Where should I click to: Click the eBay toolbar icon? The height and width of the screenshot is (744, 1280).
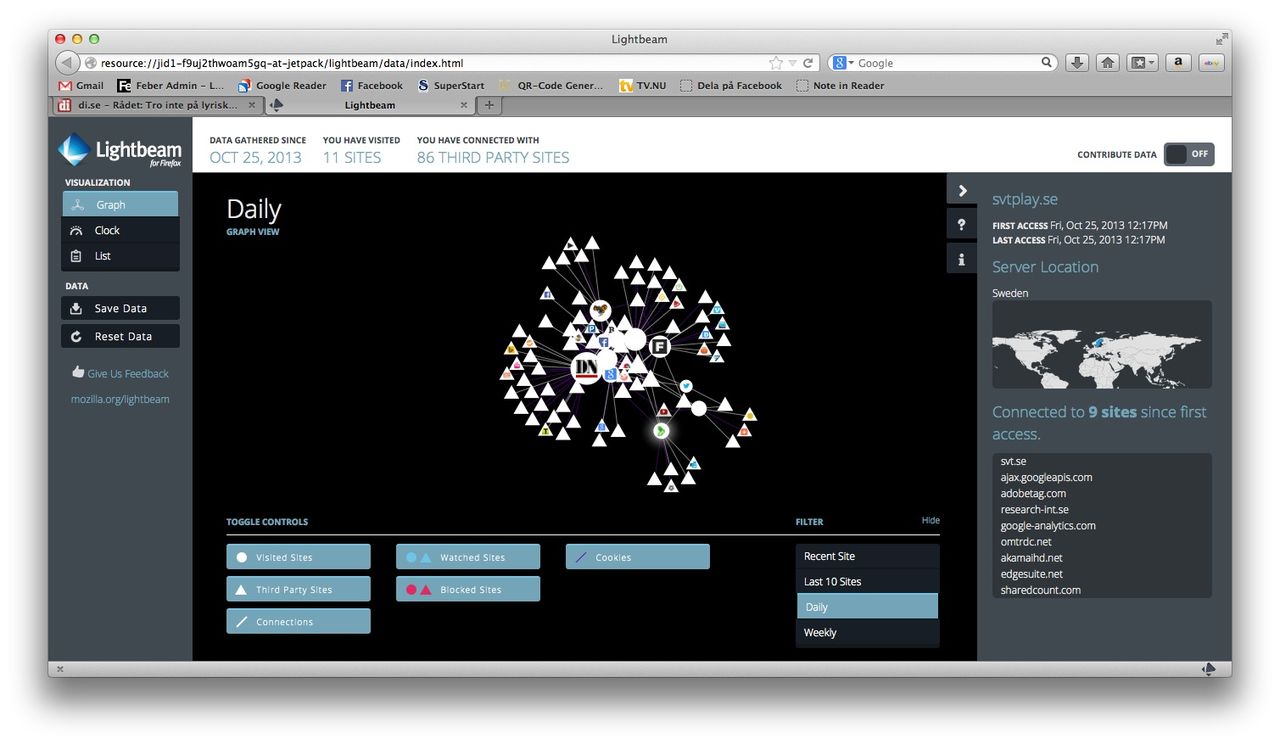(x=1211, y=62)
